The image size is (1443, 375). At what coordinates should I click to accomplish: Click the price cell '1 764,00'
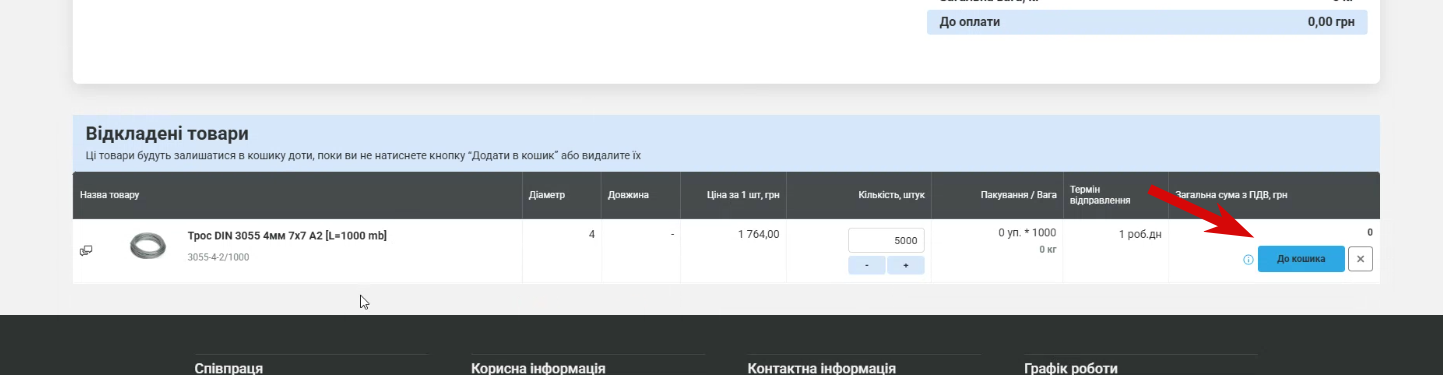click(759, 234)
